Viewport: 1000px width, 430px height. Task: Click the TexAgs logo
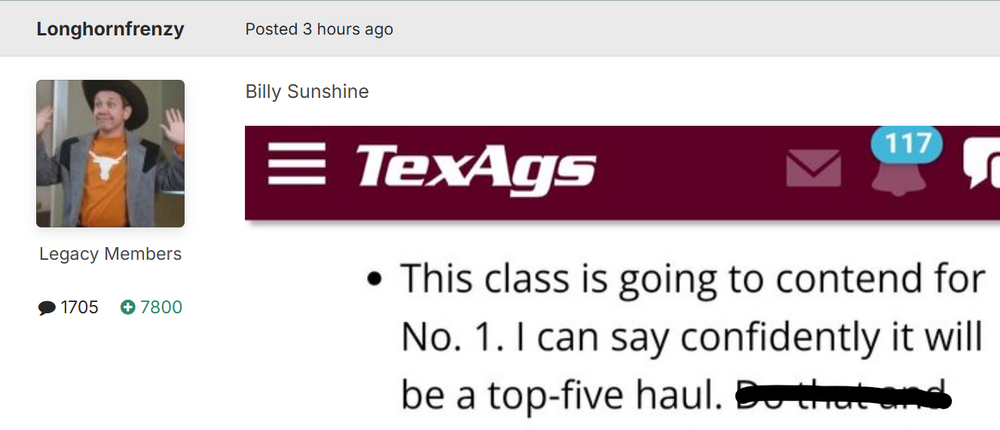(475, 166)
